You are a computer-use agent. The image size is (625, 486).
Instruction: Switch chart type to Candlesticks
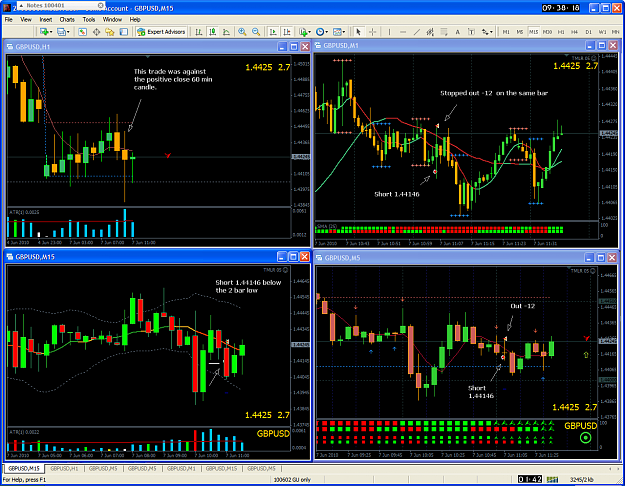click(212, 32)
